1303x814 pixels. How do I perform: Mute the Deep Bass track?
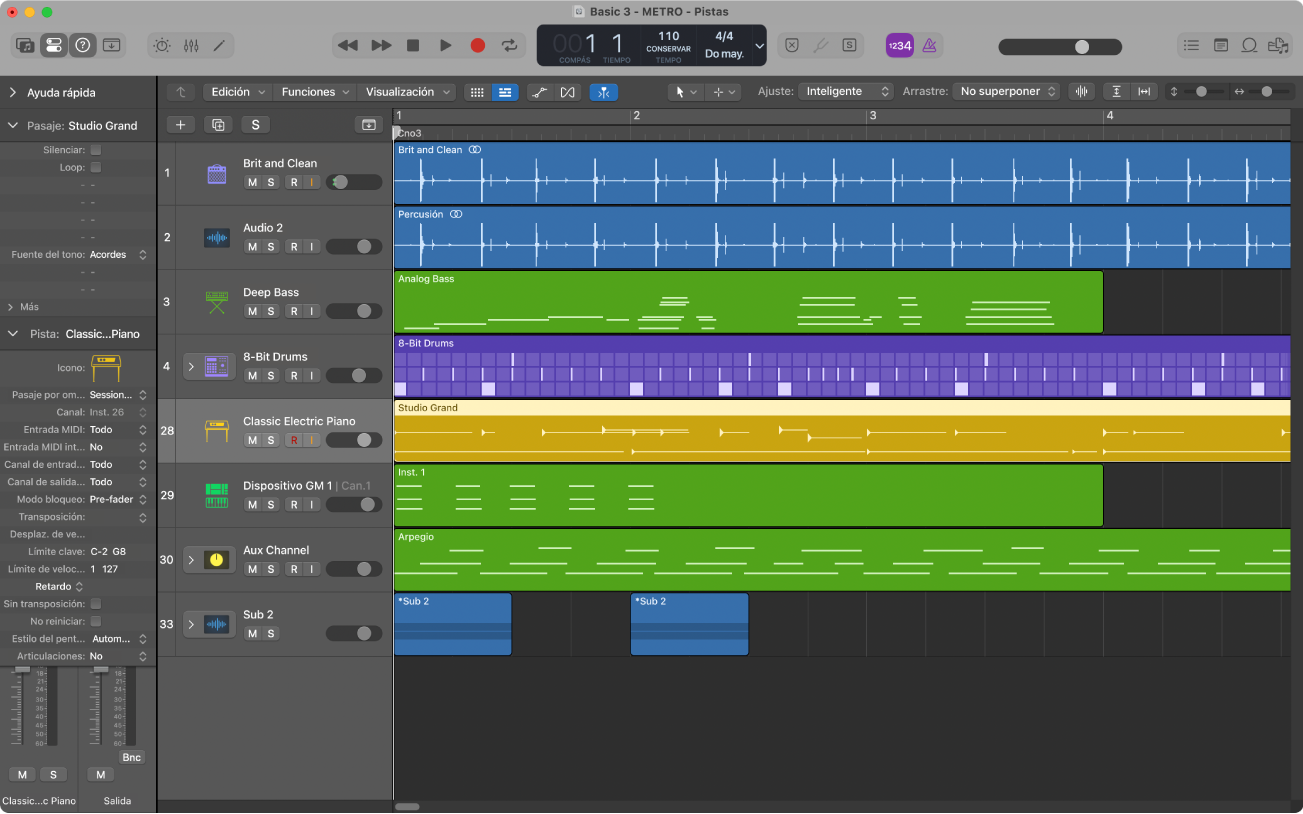[x=252, y=311]
